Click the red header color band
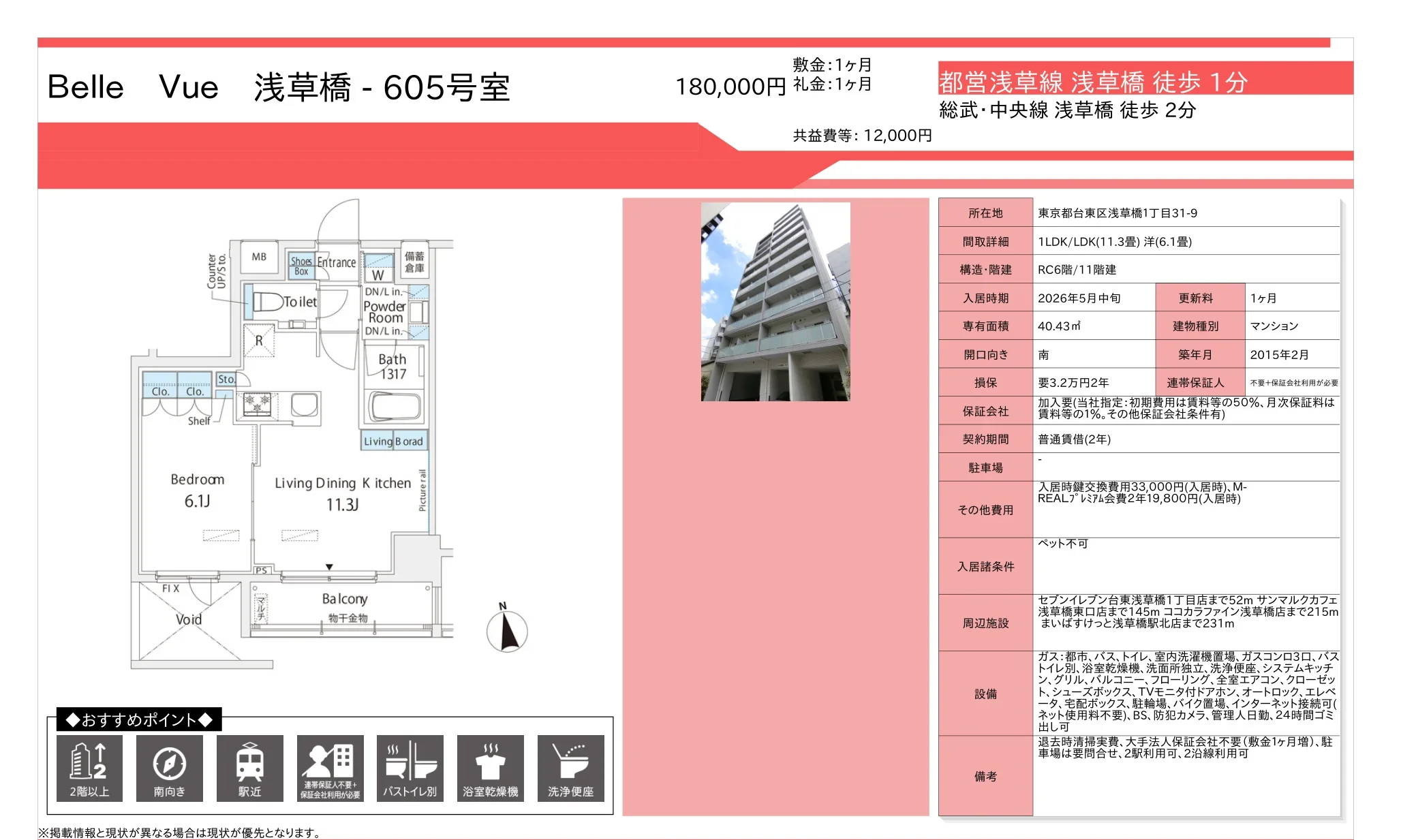1401x840 pixels. 368,155
